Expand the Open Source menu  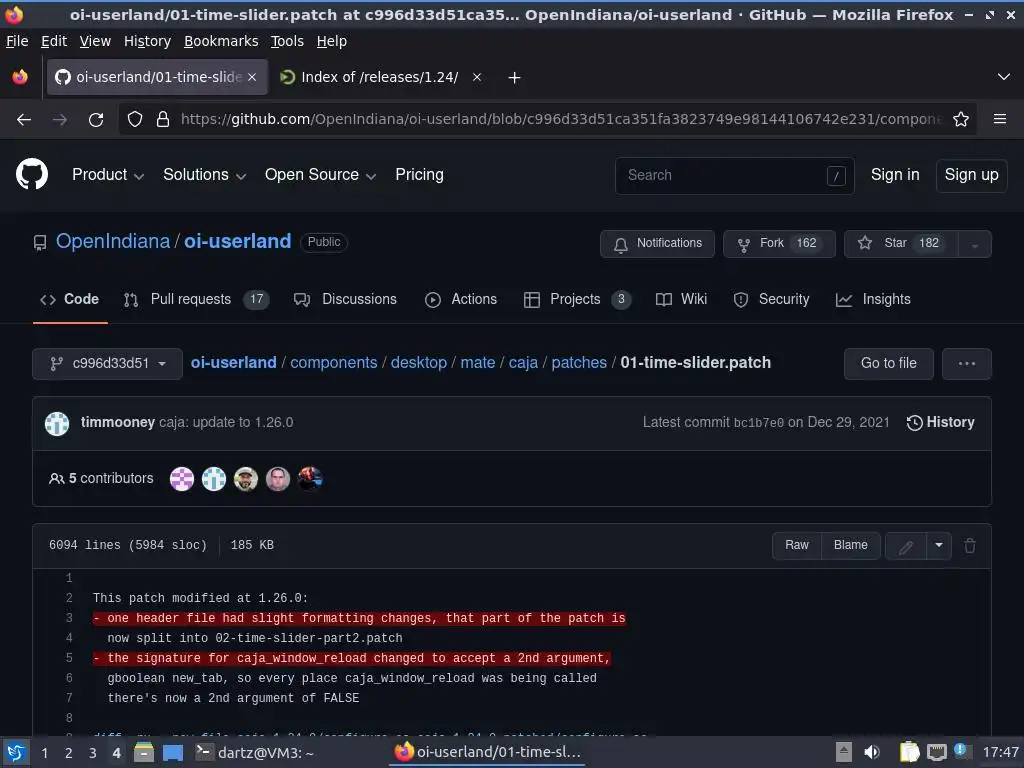point(320,175)
